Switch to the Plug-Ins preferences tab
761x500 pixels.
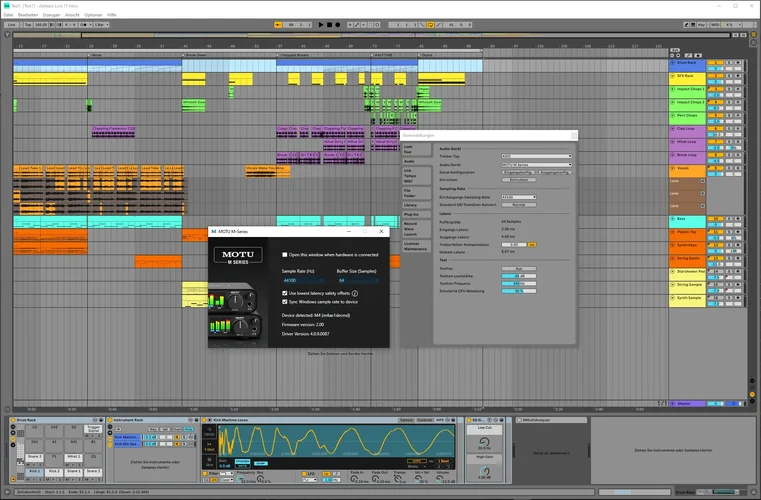click(416, 214)
